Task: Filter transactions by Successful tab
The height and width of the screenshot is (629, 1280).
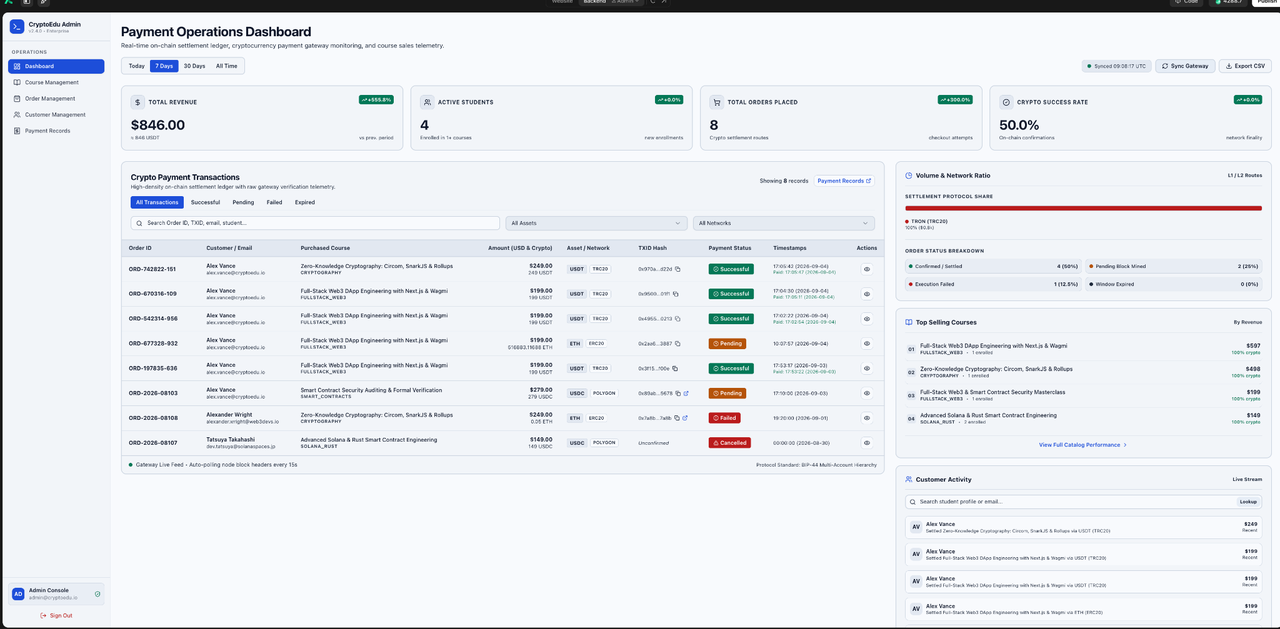Action: [205, 202]
